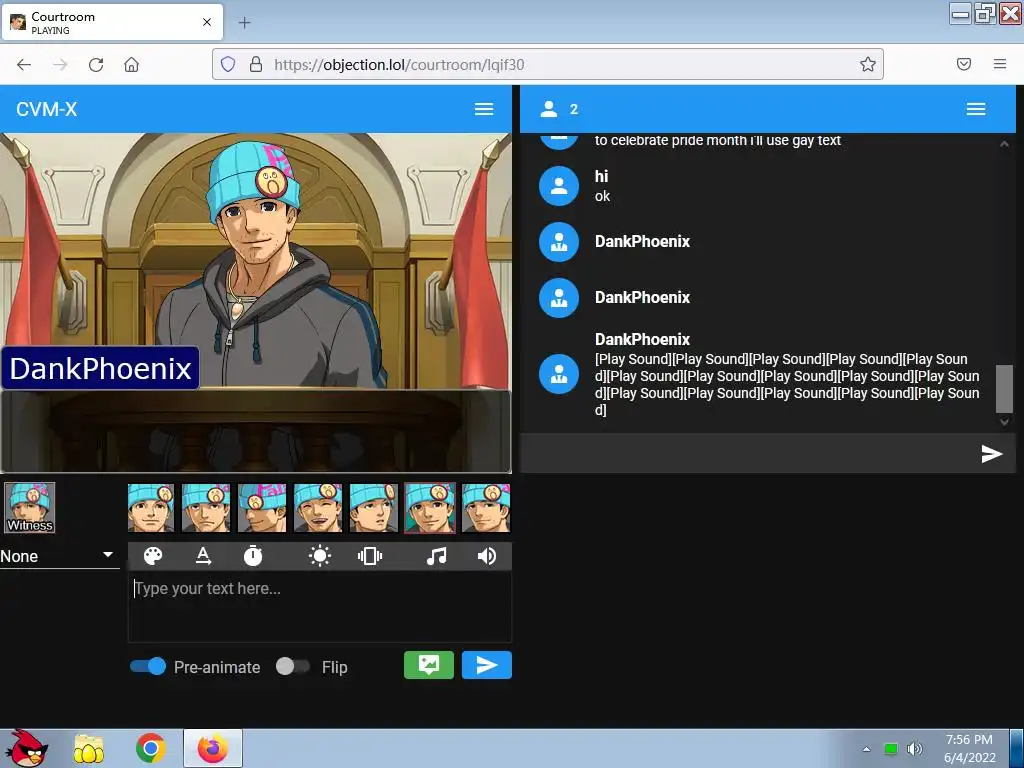The image size is (1024, 768).
Task: Click the browser forward arrow
Action: 60,64
